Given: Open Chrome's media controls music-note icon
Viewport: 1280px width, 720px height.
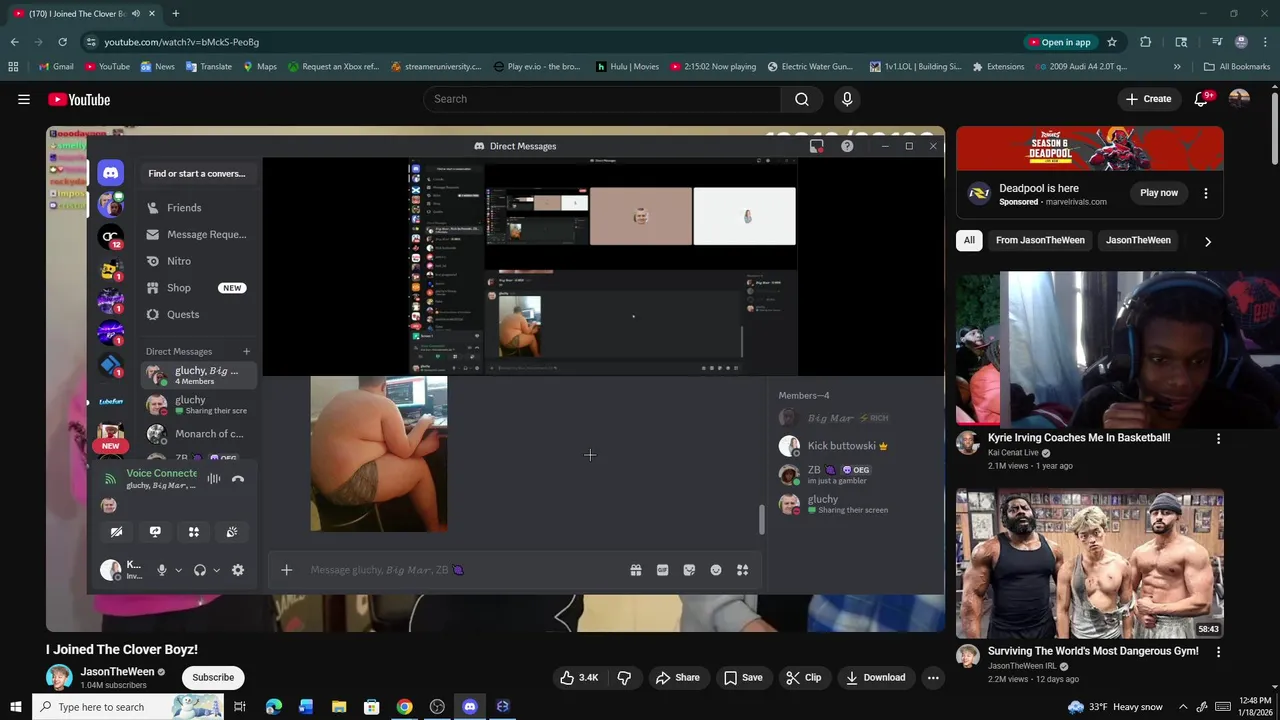Looking at the screenshot, I should click(x=1217, y=42).
